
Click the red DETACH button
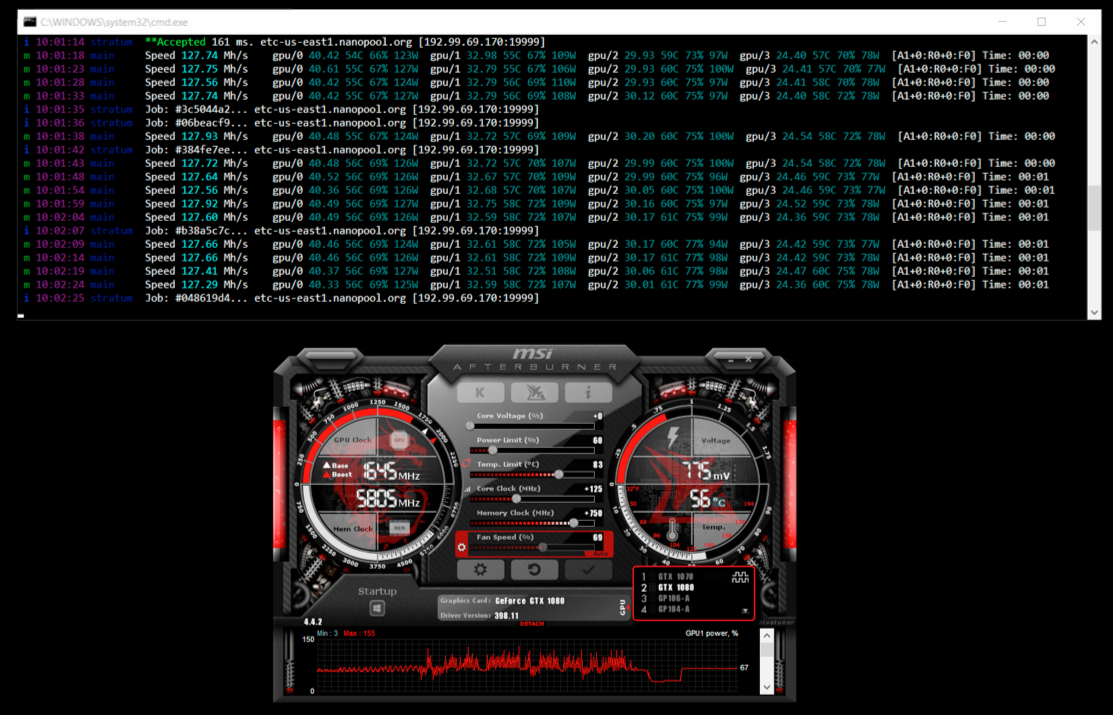pyautogui.click(x=531, y=623)
